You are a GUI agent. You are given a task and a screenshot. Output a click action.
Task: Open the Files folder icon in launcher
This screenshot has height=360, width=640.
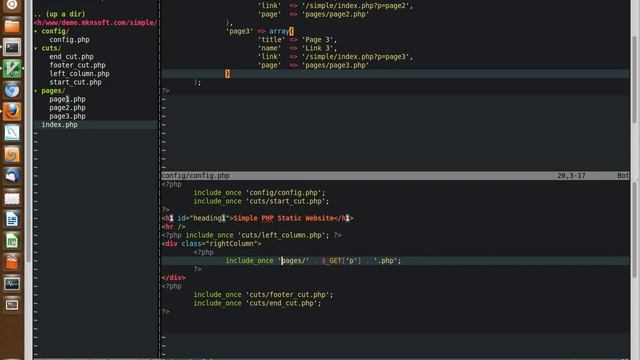click(12, 27)
